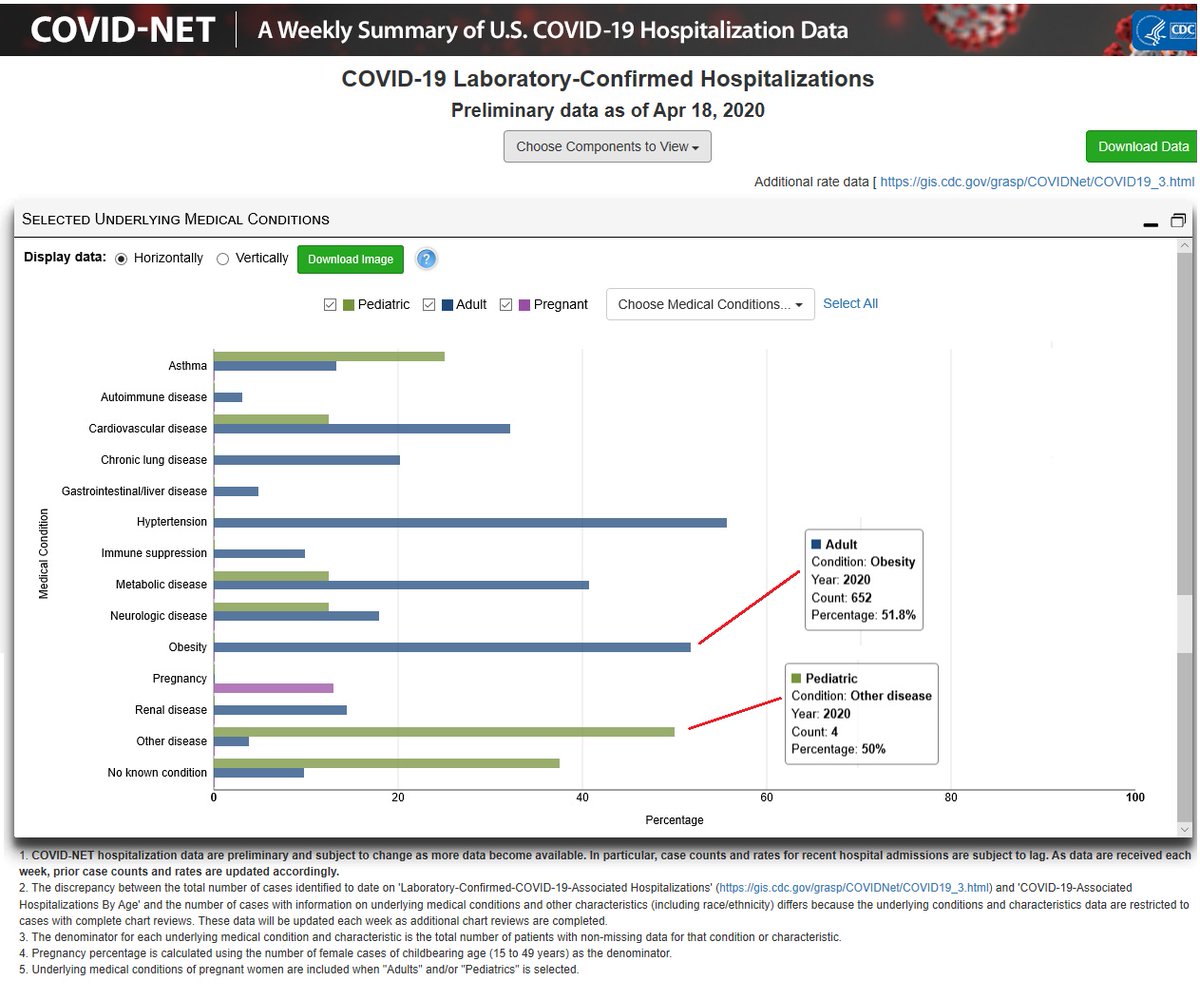
Task: Click the green Pediatric legend color square
Action: [348, 305]
